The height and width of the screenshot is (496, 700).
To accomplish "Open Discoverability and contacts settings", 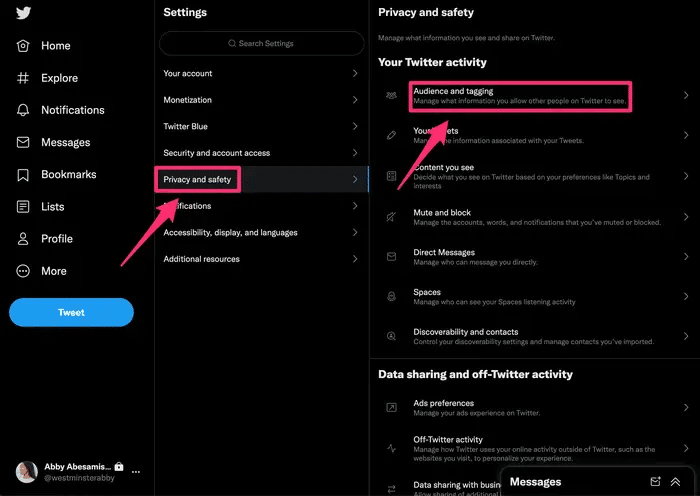I will [535, 336].
